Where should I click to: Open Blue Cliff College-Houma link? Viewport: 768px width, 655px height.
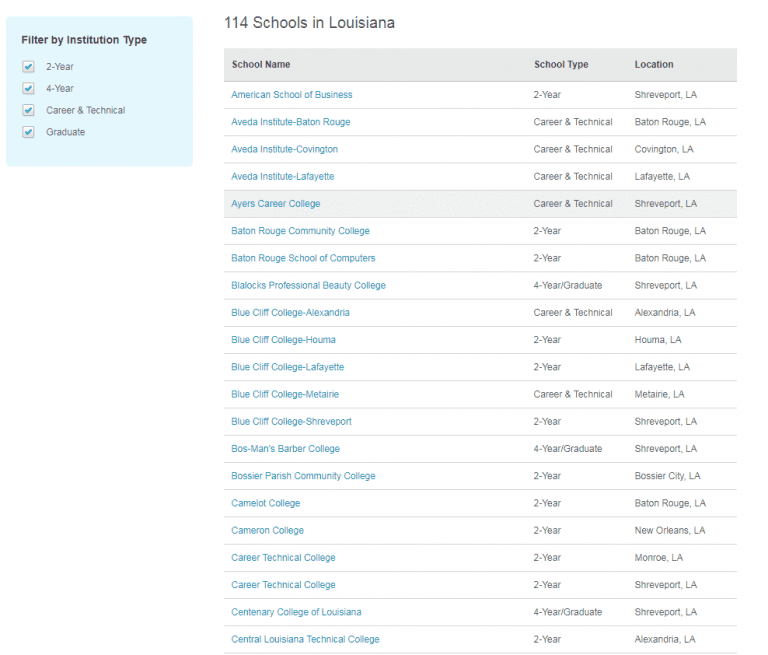coord(283,340)
